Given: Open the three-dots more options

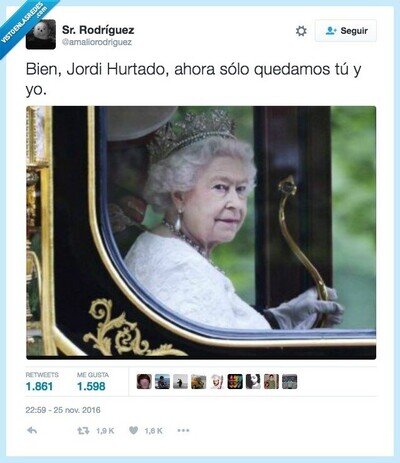Looking at the screenshot, I should coord(183,430).
